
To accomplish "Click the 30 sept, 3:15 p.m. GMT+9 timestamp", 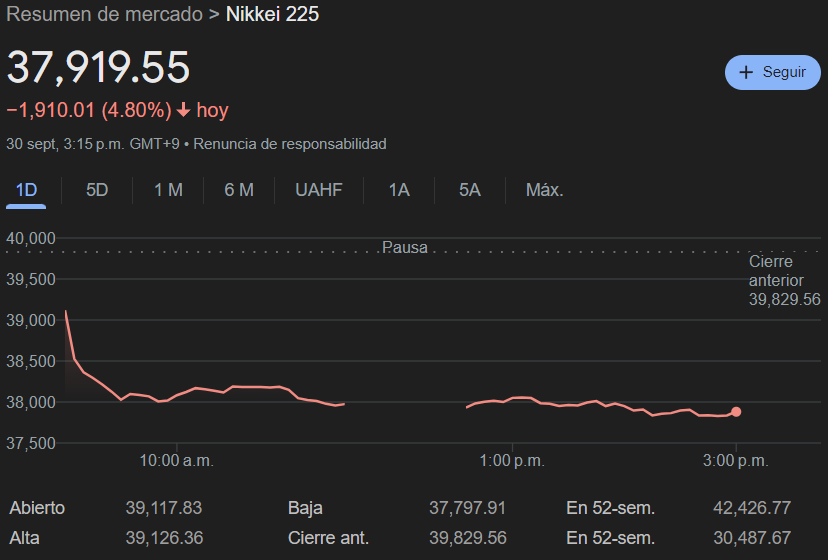I will tap(93, 144).
